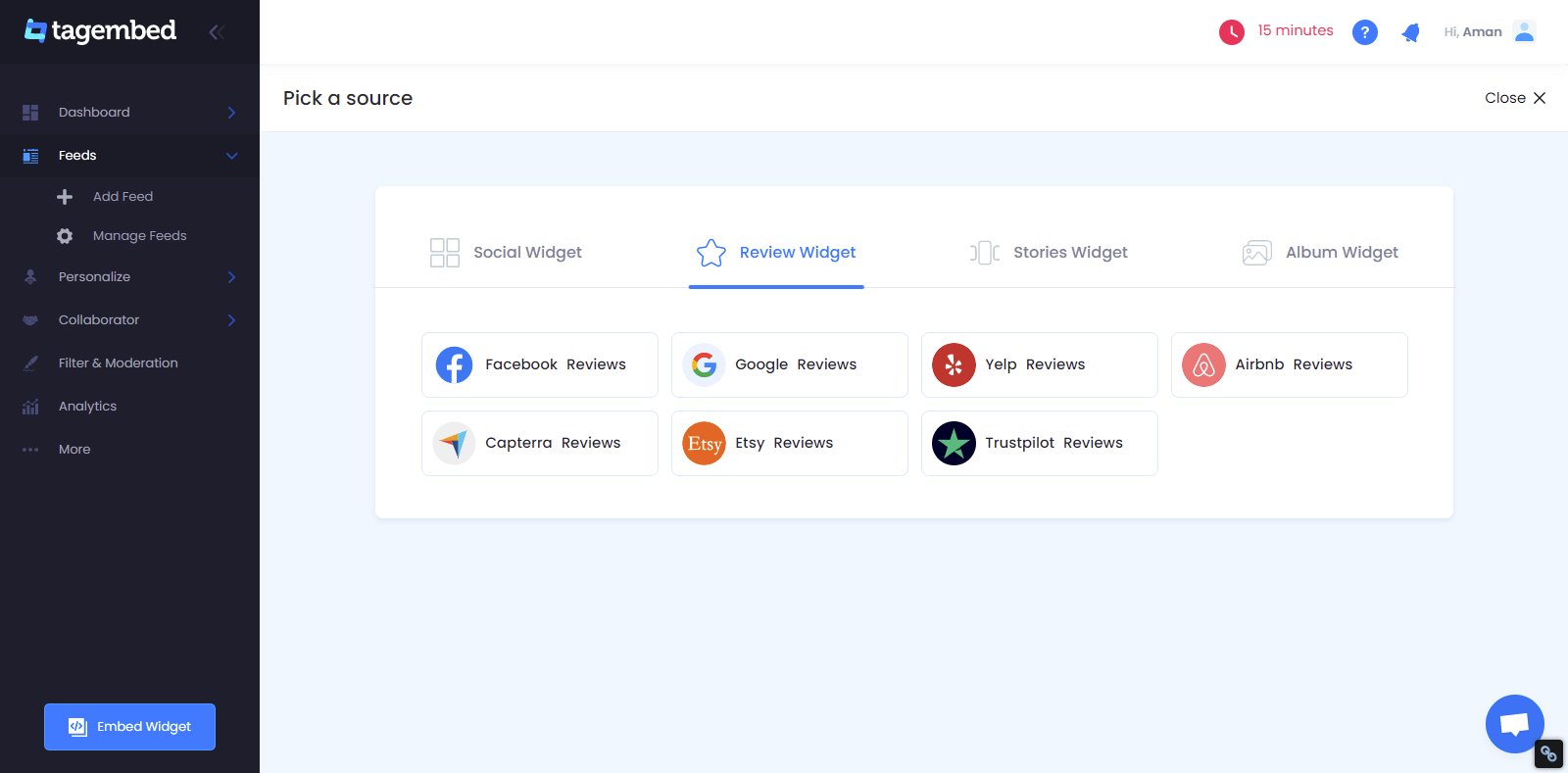Screen dimensions: 1568x773
Task: Click the Stories Widget carousel icon
Action: click(x=985, y=253)
